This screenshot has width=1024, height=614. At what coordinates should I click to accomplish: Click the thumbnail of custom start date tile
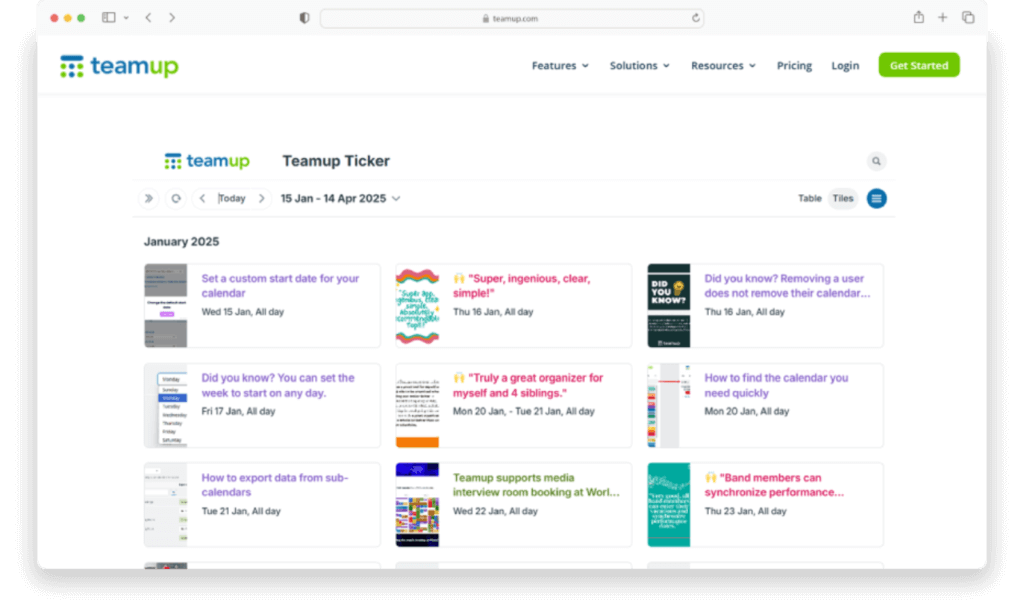pos(166,306)
